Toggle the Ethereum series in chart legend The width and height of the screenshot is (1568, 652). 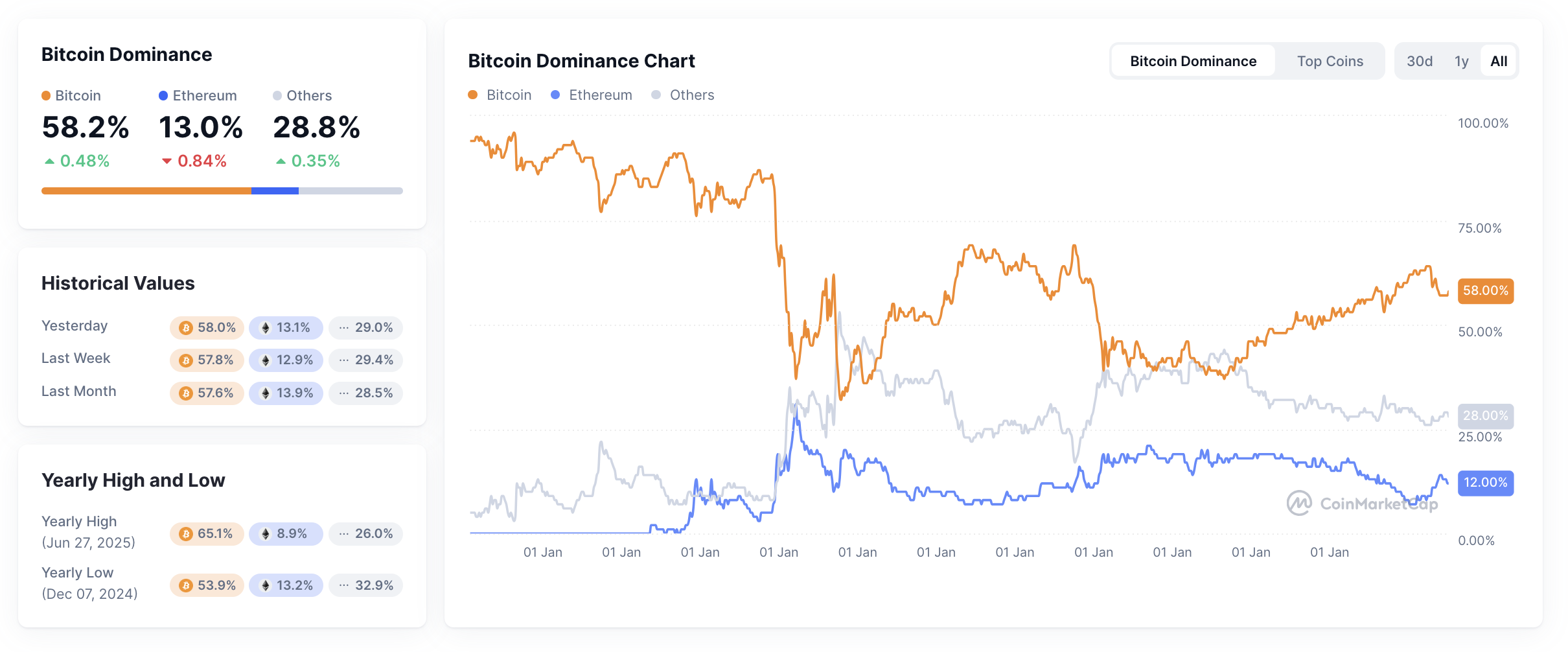[x=591, y=95]
